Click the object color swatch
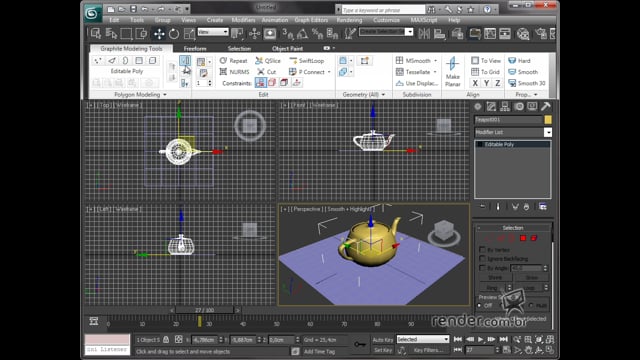640x360 pixels. [x=548, y=120]
